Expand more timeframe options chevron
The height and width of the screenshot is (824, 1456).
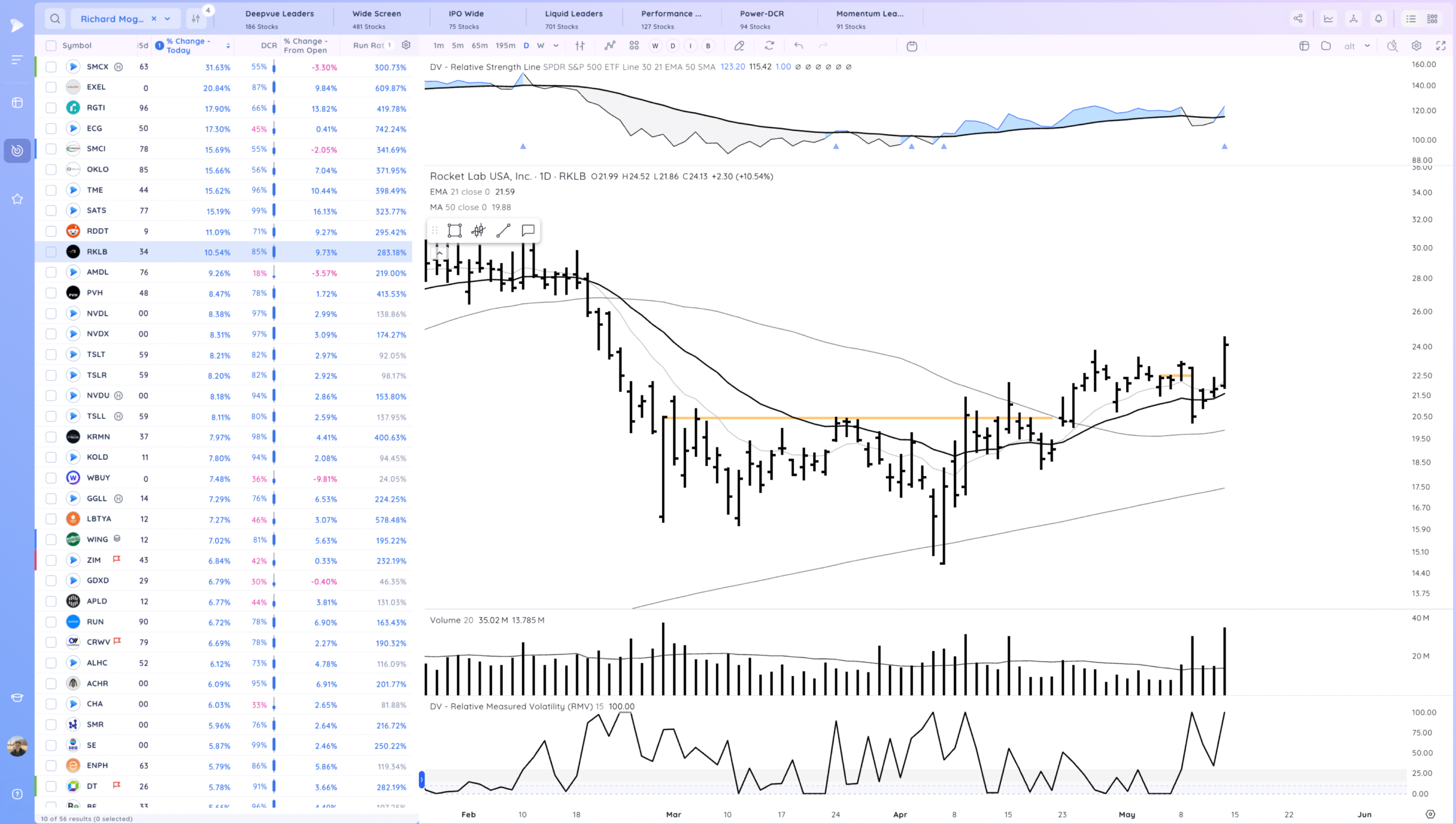coord(556,46)
